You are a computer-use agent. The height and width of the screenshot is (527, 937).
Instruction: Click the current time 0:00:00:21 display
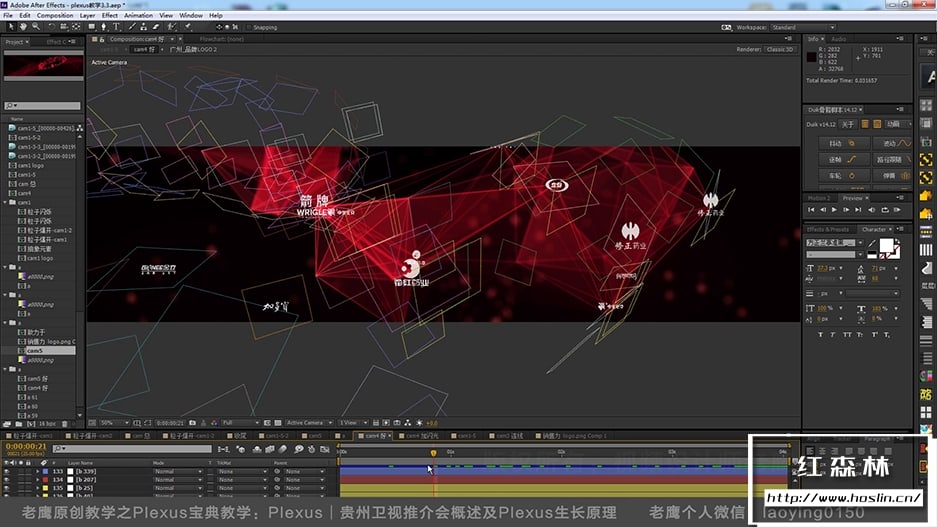click(26, 446)
